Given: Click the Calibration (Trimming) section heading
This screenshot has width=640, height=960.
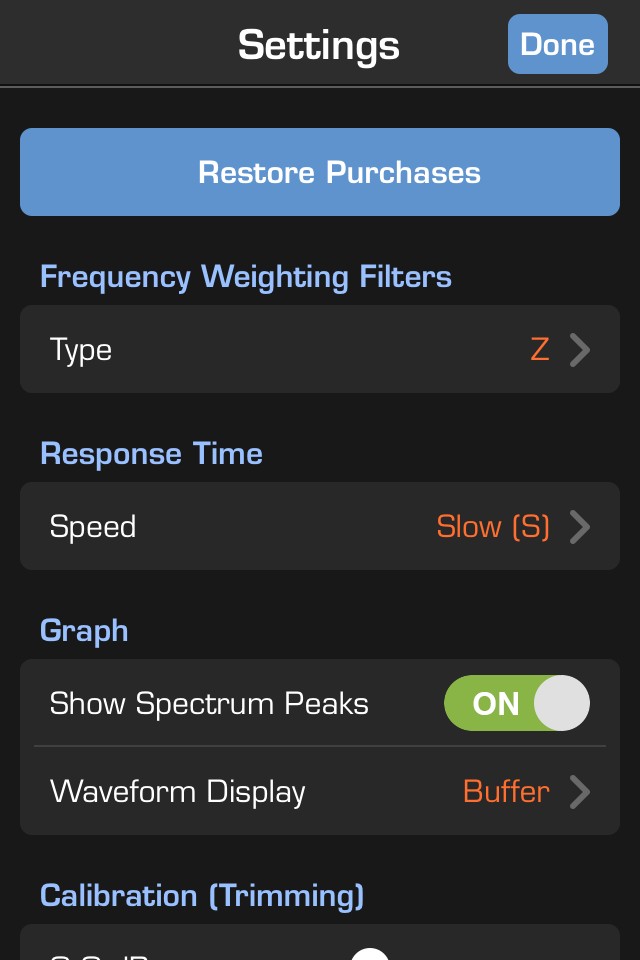Looking at the screenshot, I should tap(202, 895).
